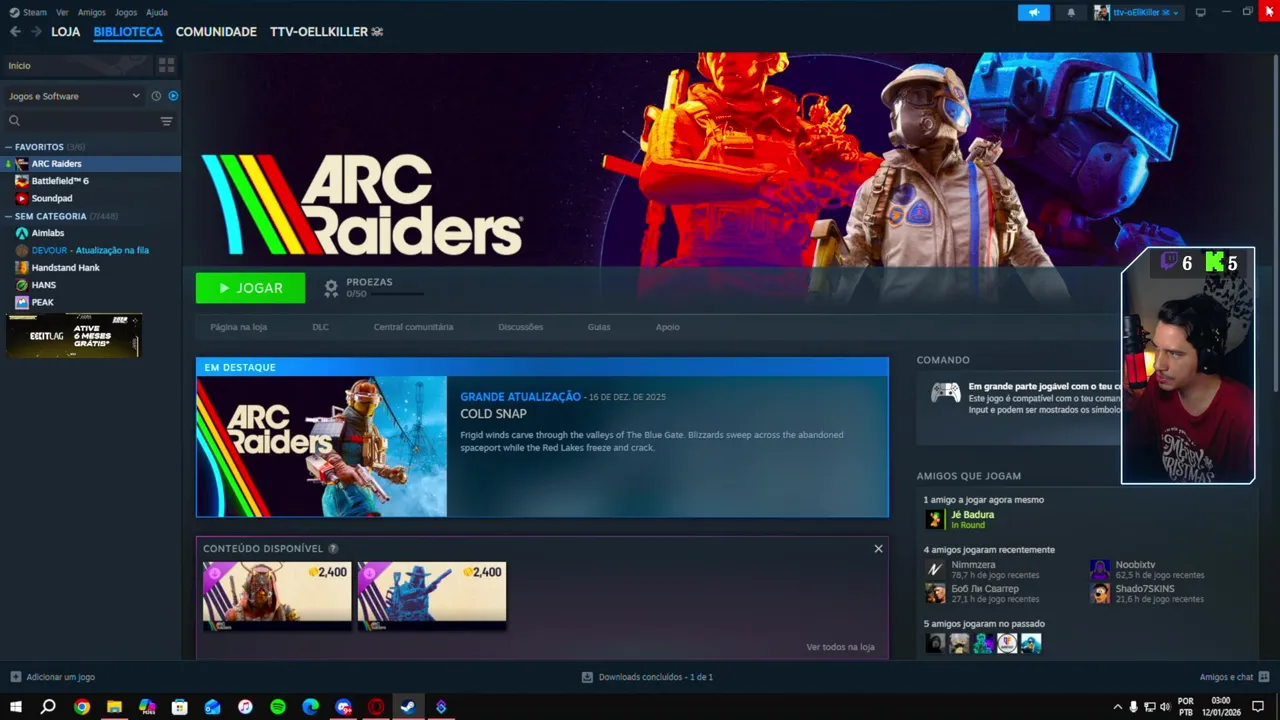Toggle the ready-to-play filter icon
This screenshot has width=1280, height=720.
point(173,96)
